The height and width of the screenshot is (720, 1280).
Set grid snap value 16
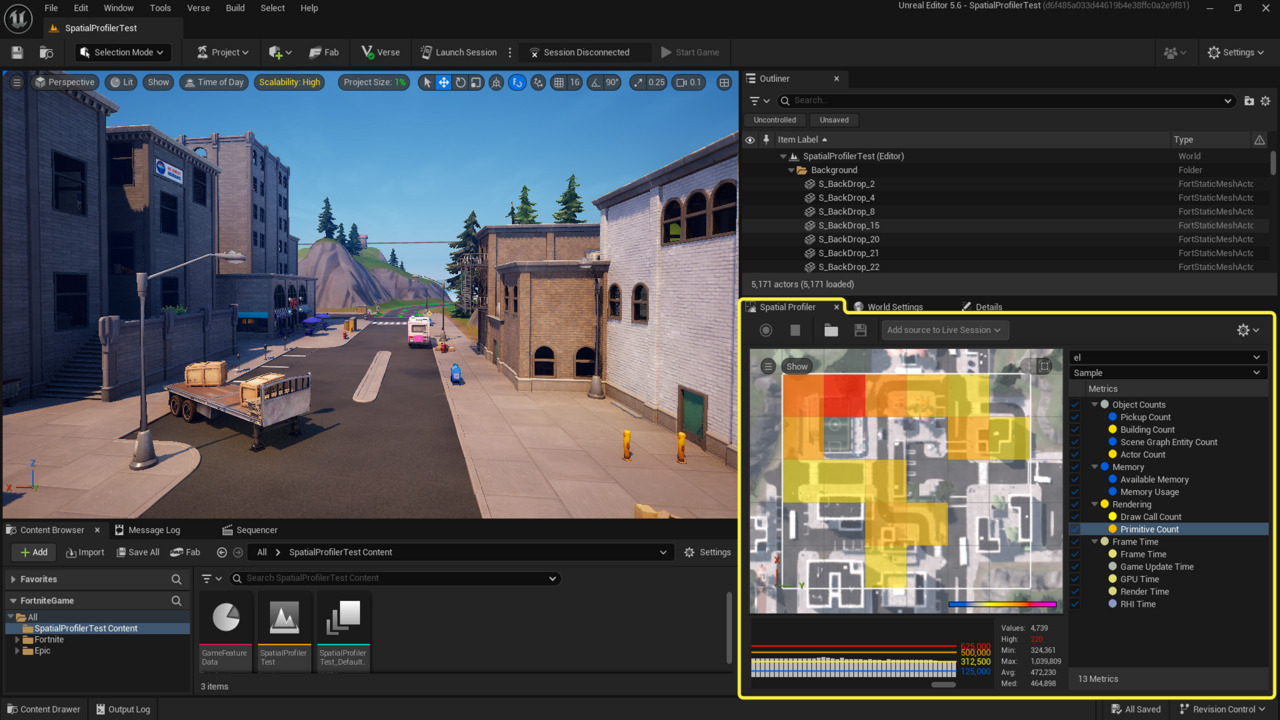point(575,82)
